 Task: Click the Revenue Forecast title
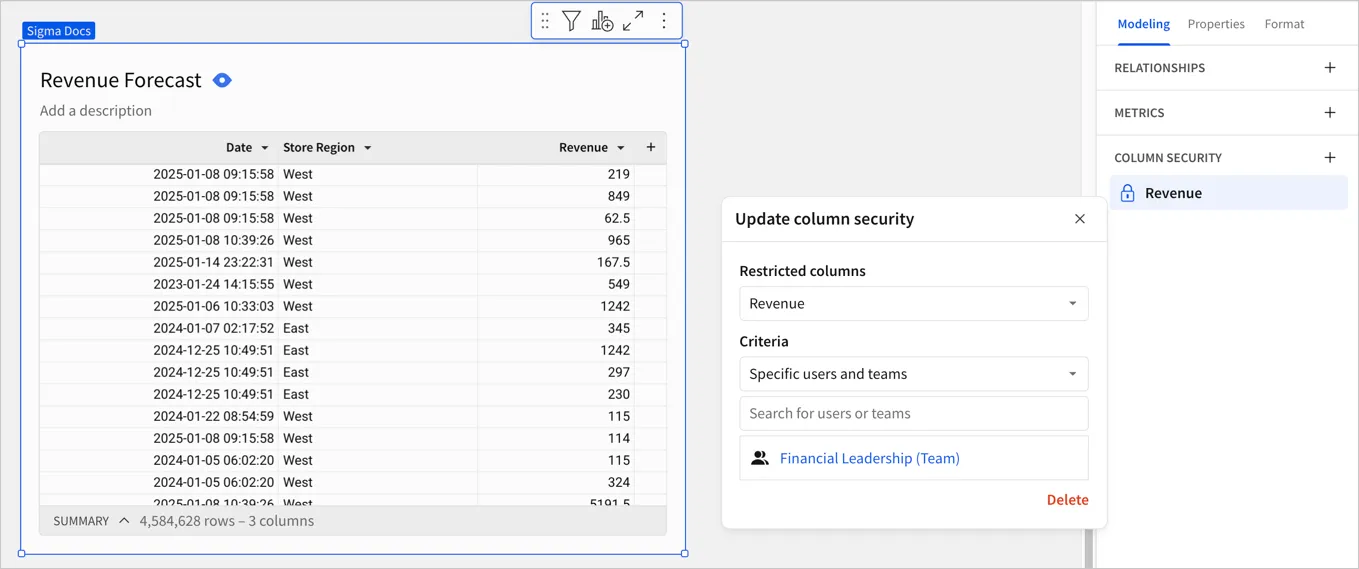[x=121, y=80]
